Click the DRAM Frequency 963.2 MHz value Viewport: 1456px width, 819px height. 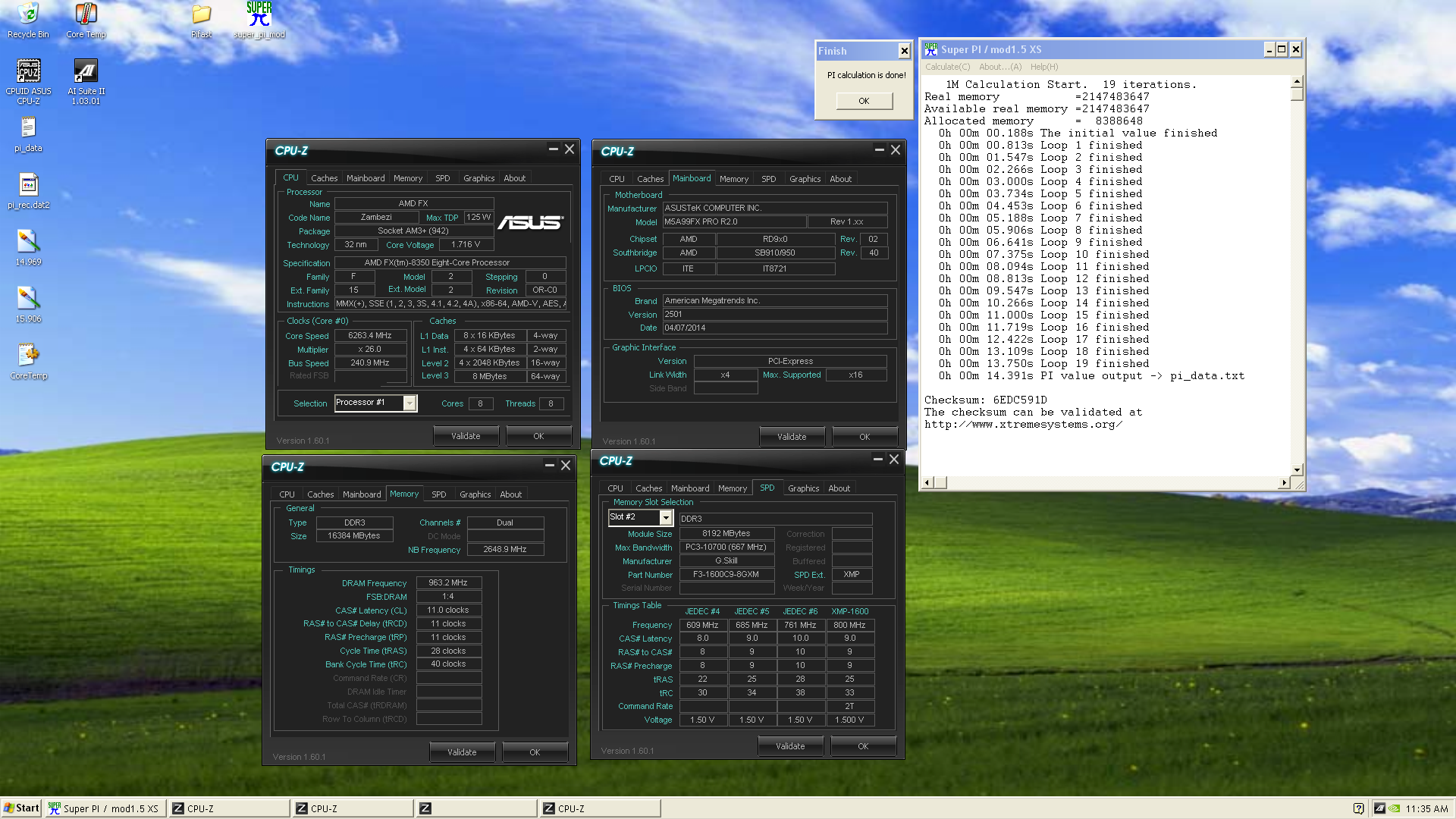click(448, 582)
